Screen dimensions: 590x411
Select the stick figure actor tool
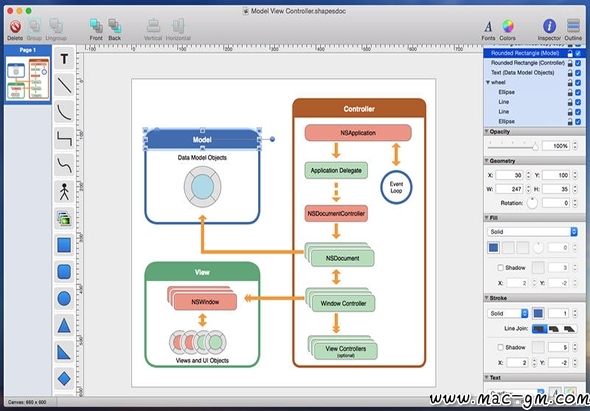pyautogui.click(x=64, y=192)
